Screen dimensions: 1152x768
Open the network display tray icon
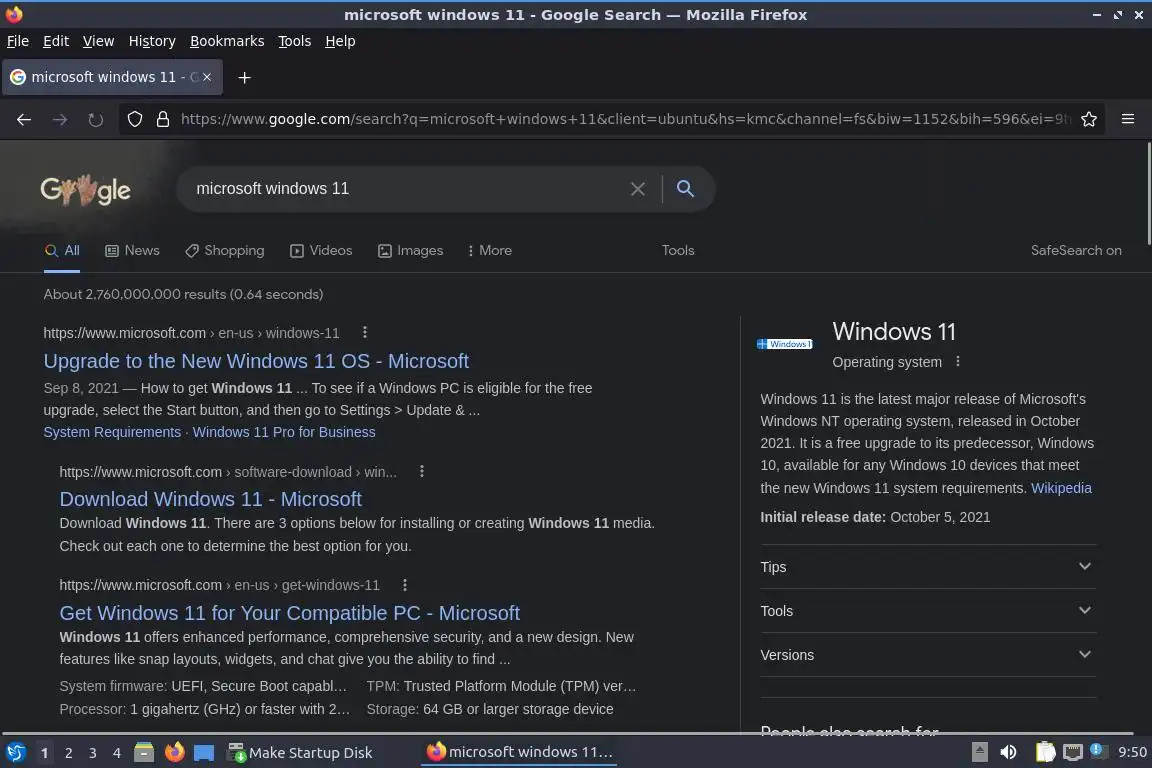(x=1073, y=752)
